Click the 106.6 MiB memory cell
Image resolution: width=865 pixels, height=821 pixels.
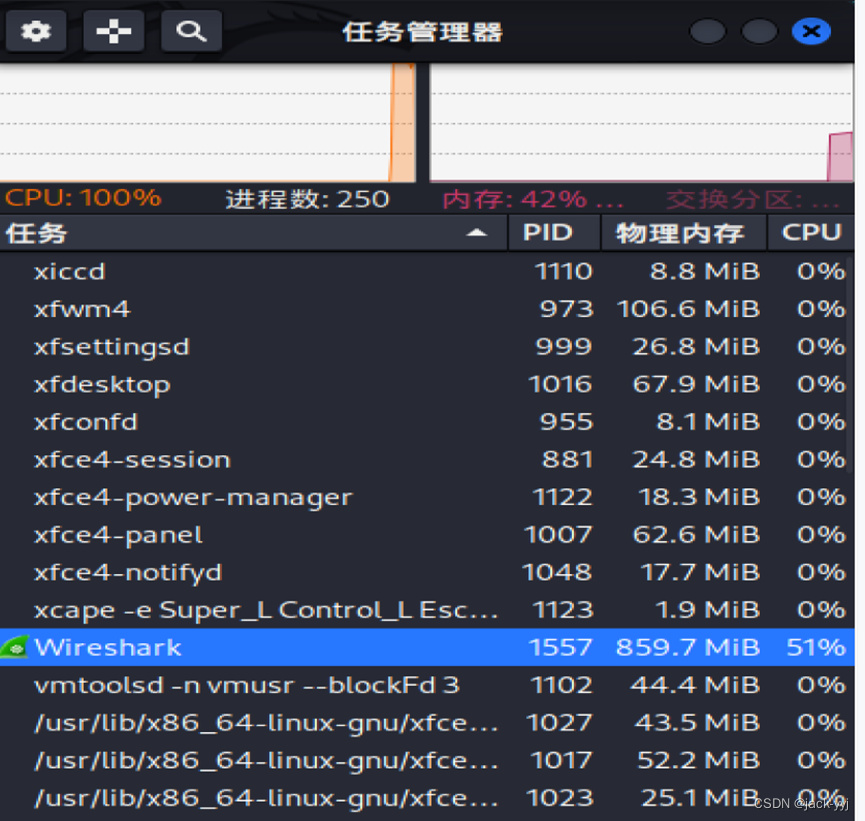[x=688, y=309]
